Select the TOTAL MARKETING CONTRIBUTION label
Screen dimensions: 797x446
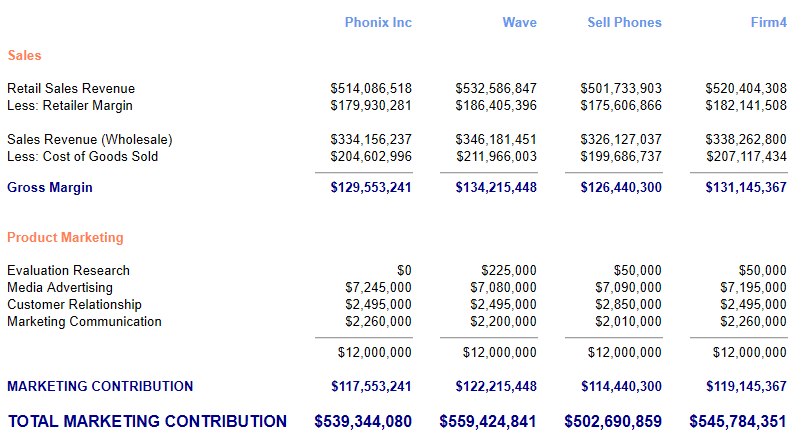(x=147, y=421)
